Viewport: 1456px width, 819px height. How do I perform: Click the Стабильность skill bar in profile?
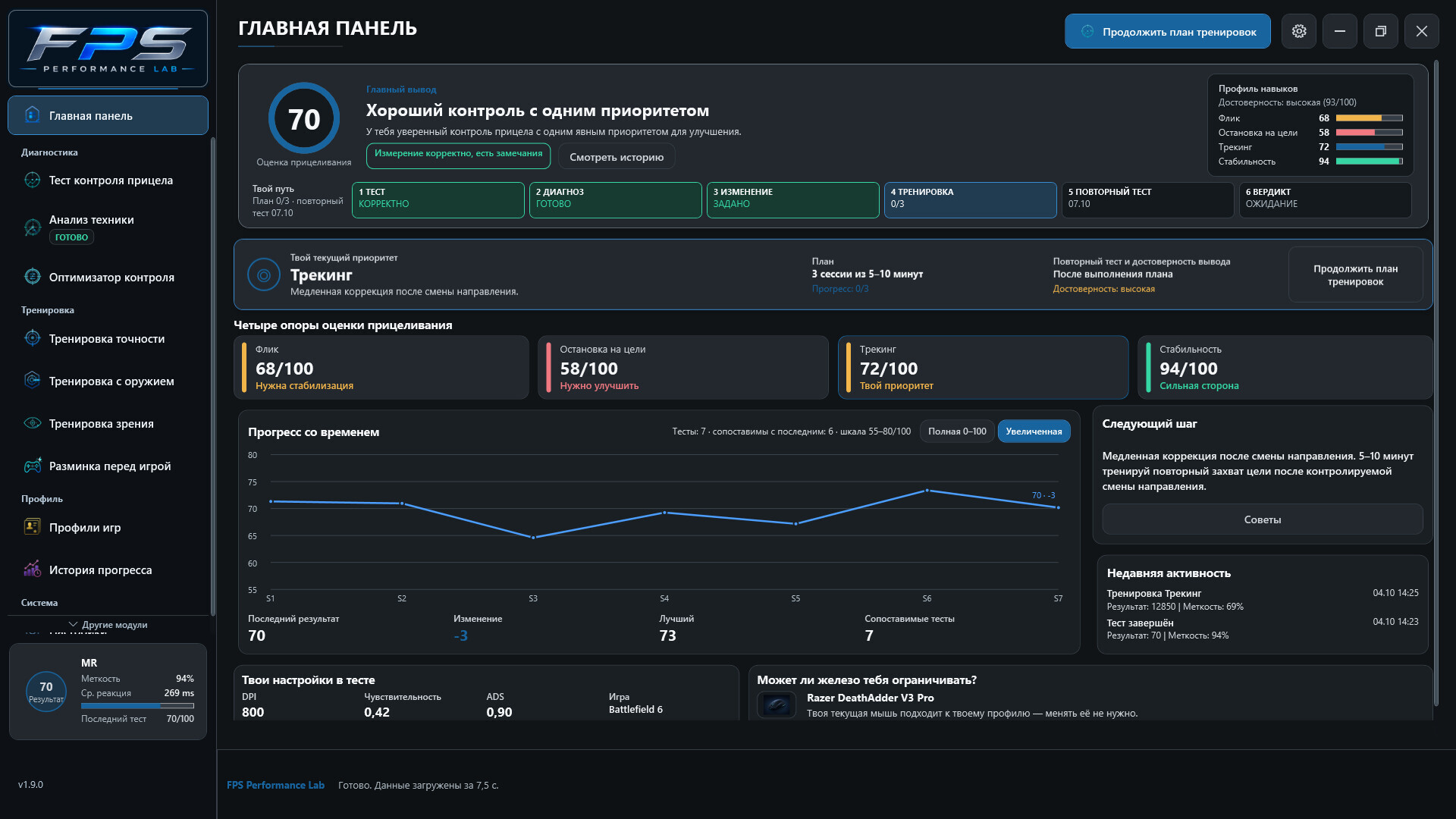click(1369, 162)
